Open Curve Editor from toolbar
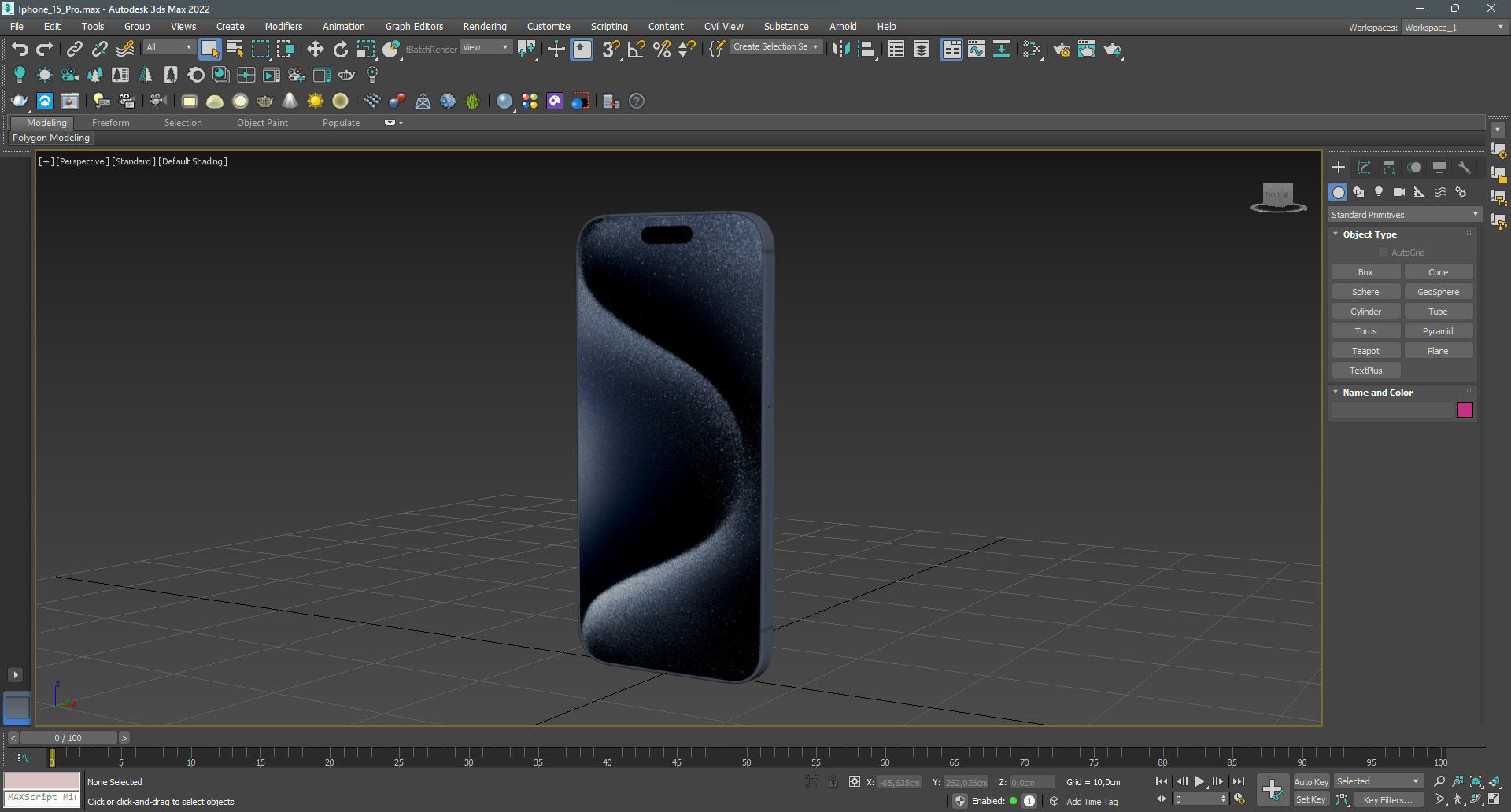Viewport: 1511px width, 812px height. [x=977, y=50]
